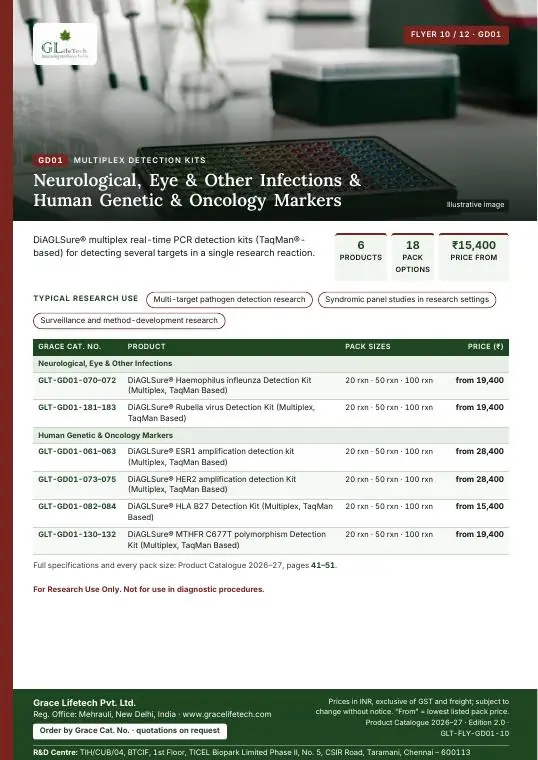Viewport: 538px width, 760px height.
Task: Click catalogue number GLT-GD01-130-132
Action: coord(77,535)
